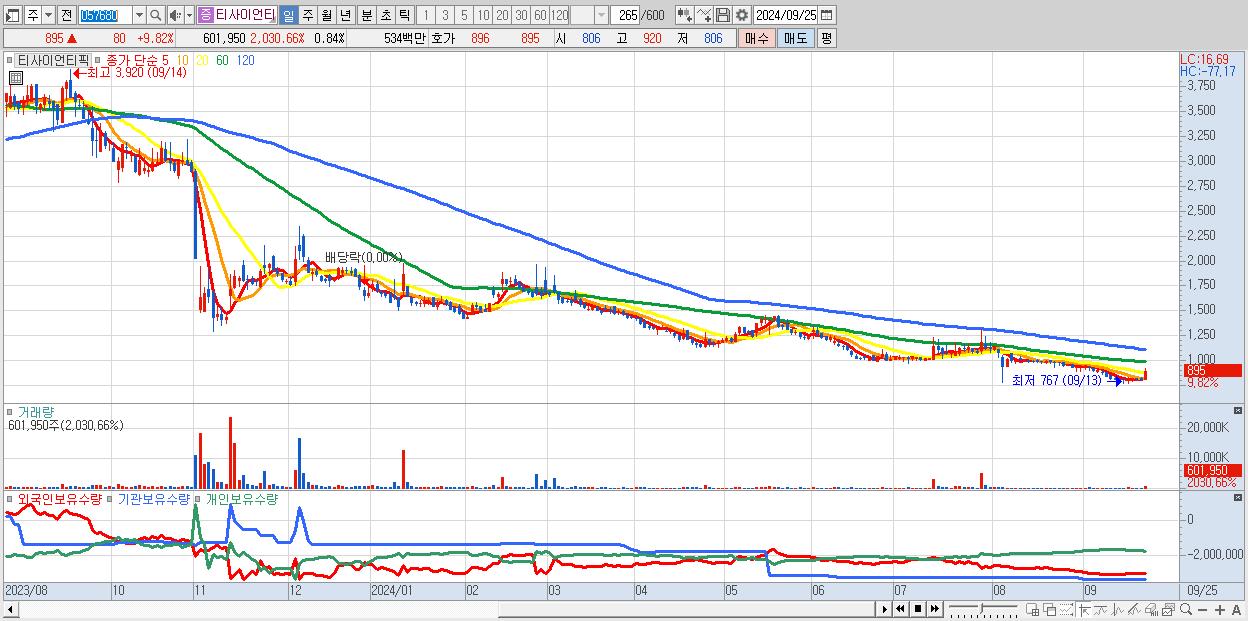Select the 월 monthly period button
1248x621 pixels.
pos(327,15)
